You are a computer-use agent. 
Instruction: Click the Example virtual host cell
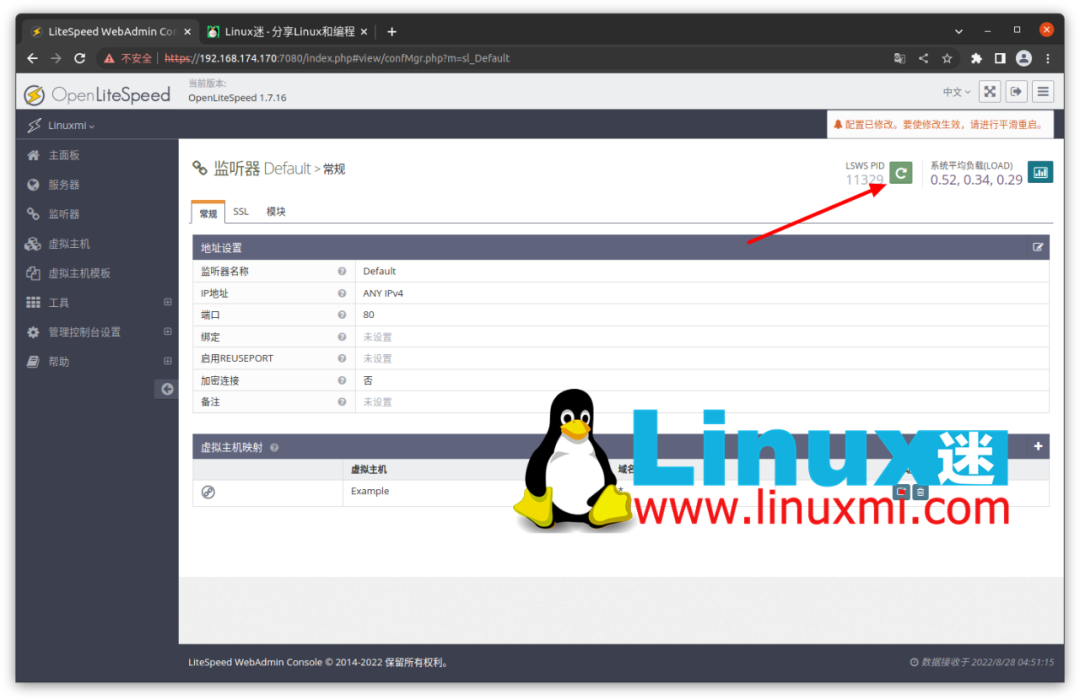click(x=370, y=491)
